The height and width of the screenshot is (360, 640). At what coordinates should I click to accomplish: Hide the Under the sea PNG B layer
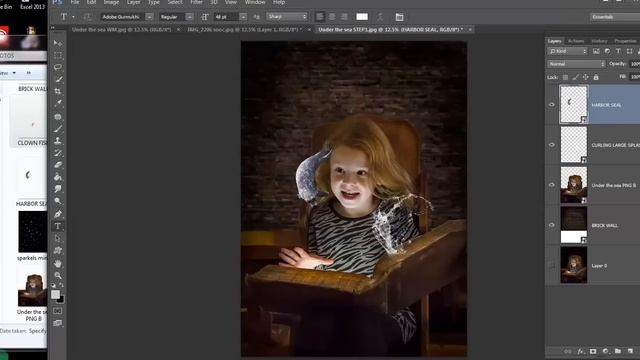(551, 184)
